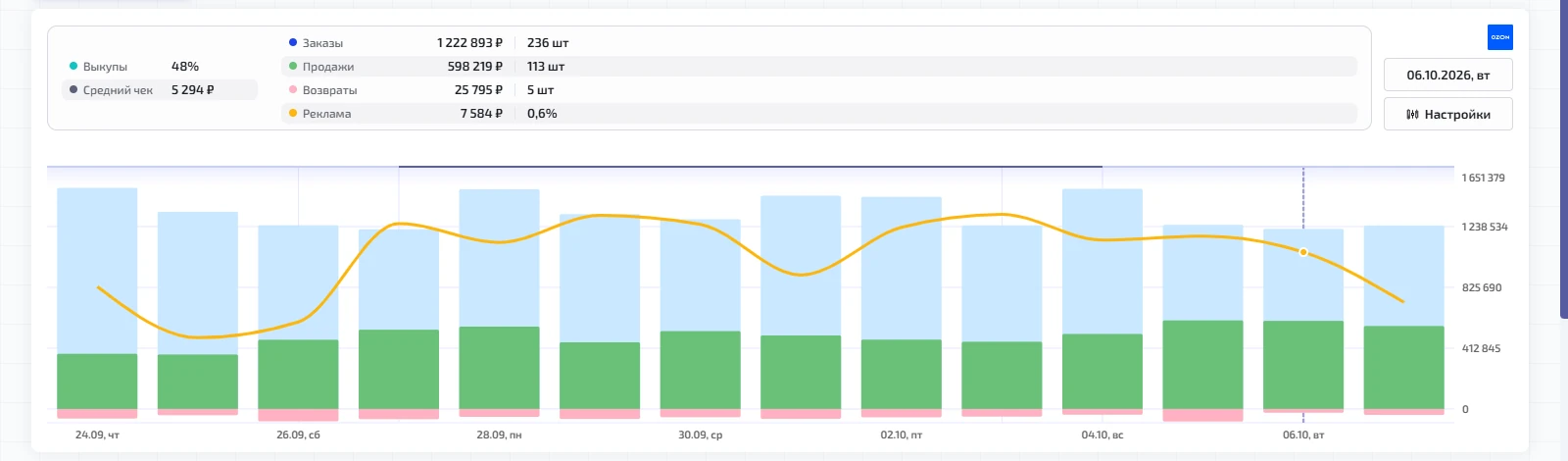Select the 04.10, вс axis label

click(x=1102, y=435)
